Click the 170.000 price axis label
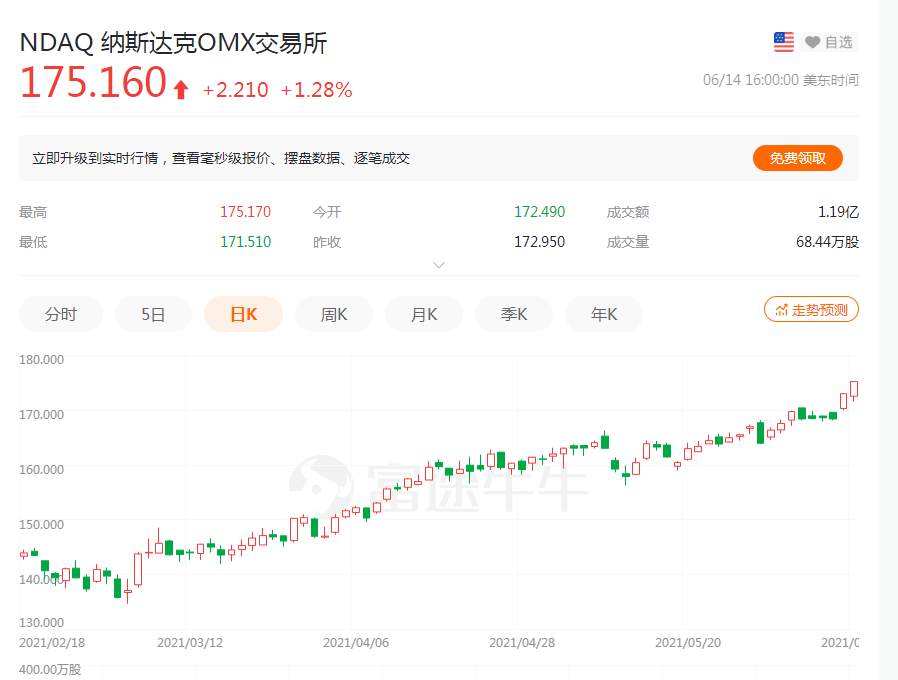Viewport: 898px width, 680px height. pyautogui.click(x=42, y=414)
